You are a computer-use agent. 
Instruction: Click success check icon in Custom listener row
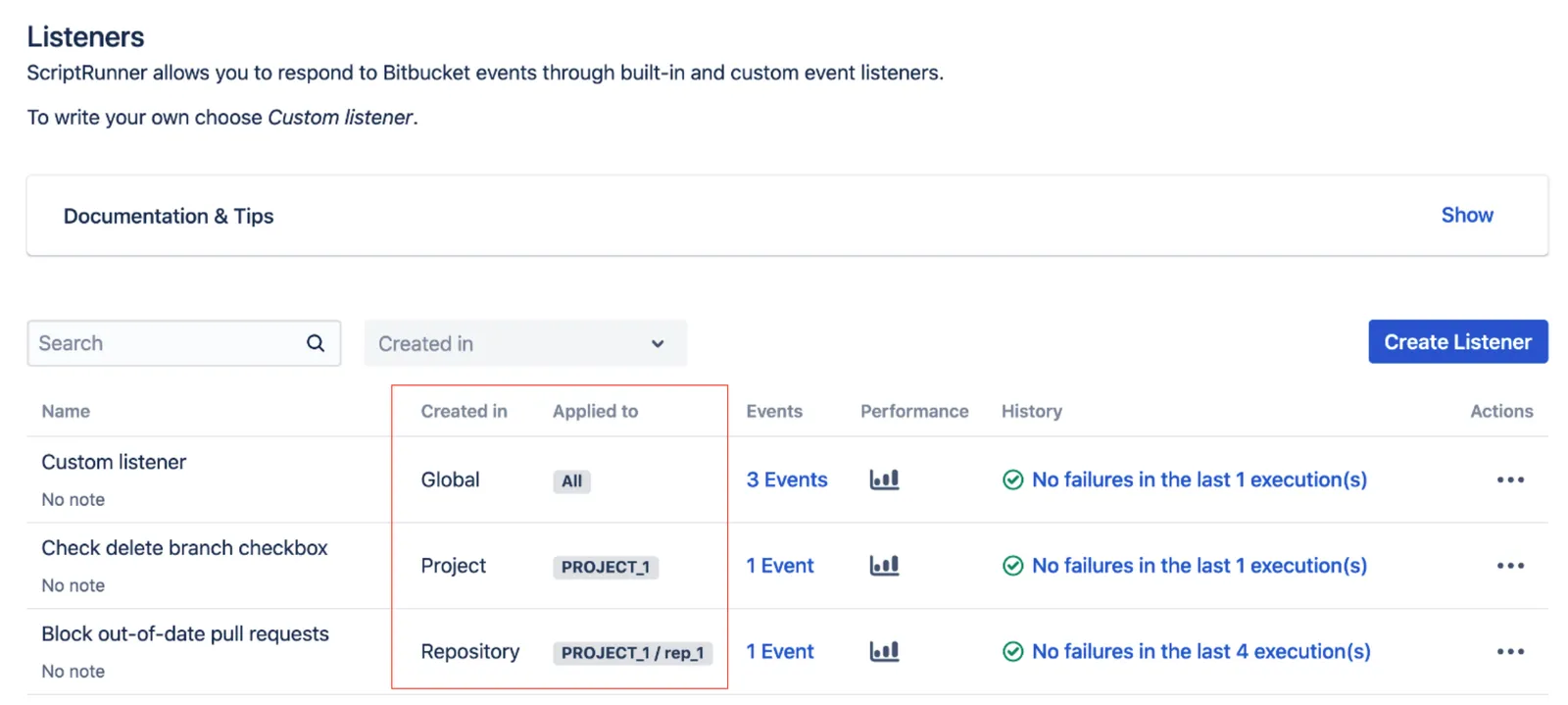click(1013, 479)
